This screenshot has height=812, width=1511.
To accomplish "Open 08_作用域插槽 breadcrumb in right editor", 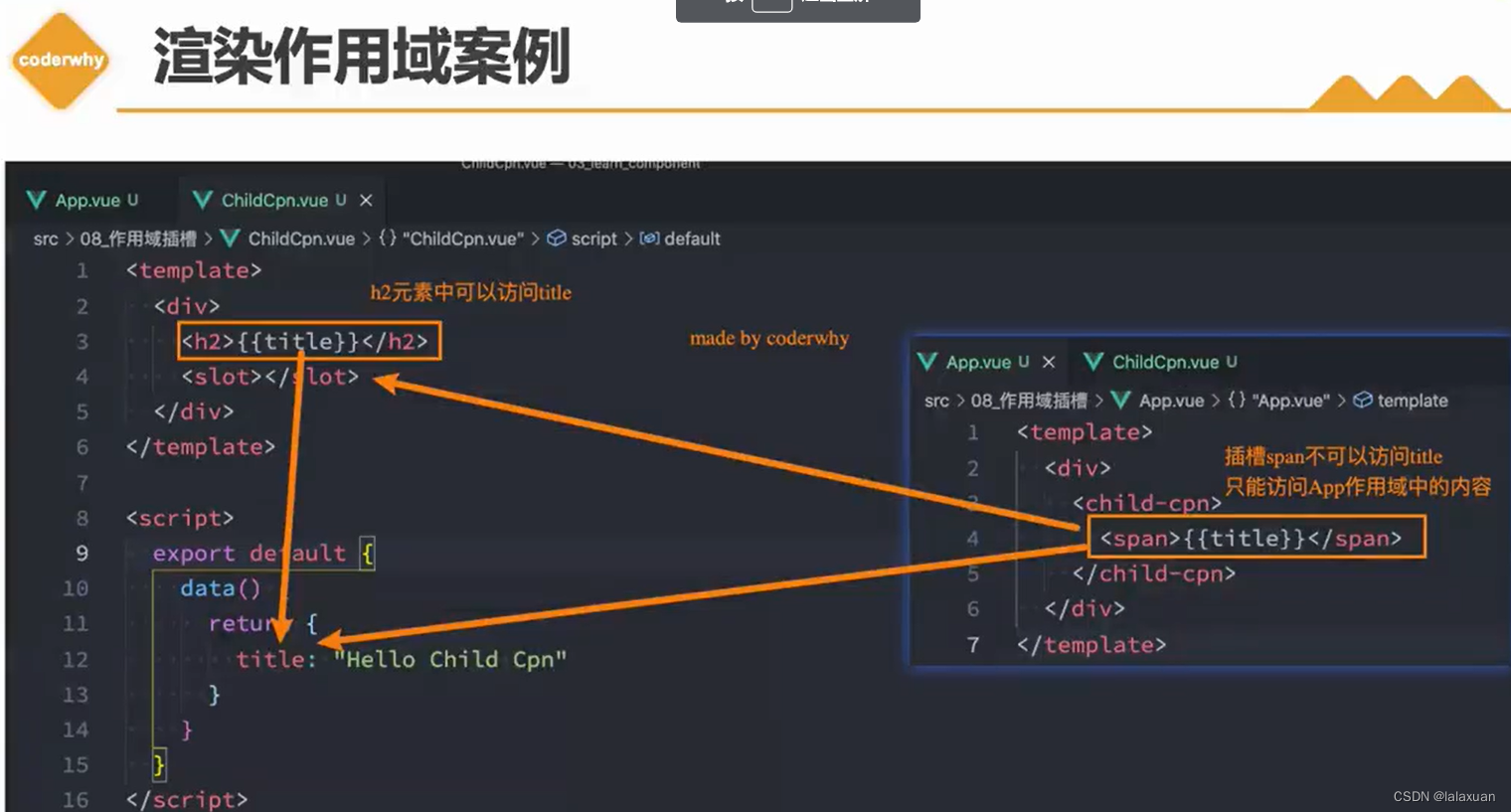I will 1029,401.
